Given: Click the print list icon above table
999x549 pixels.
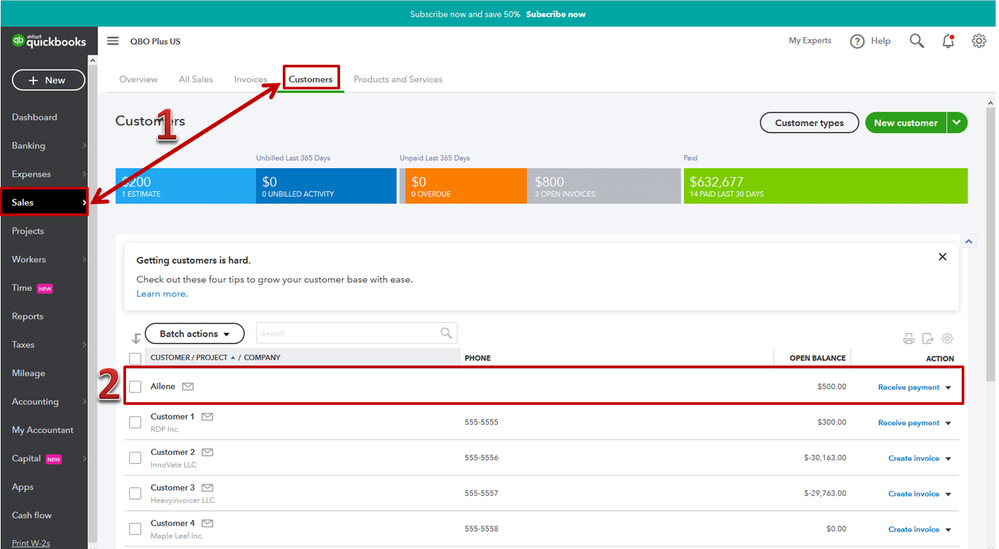Looking at the screenshot, I should 909,339.
